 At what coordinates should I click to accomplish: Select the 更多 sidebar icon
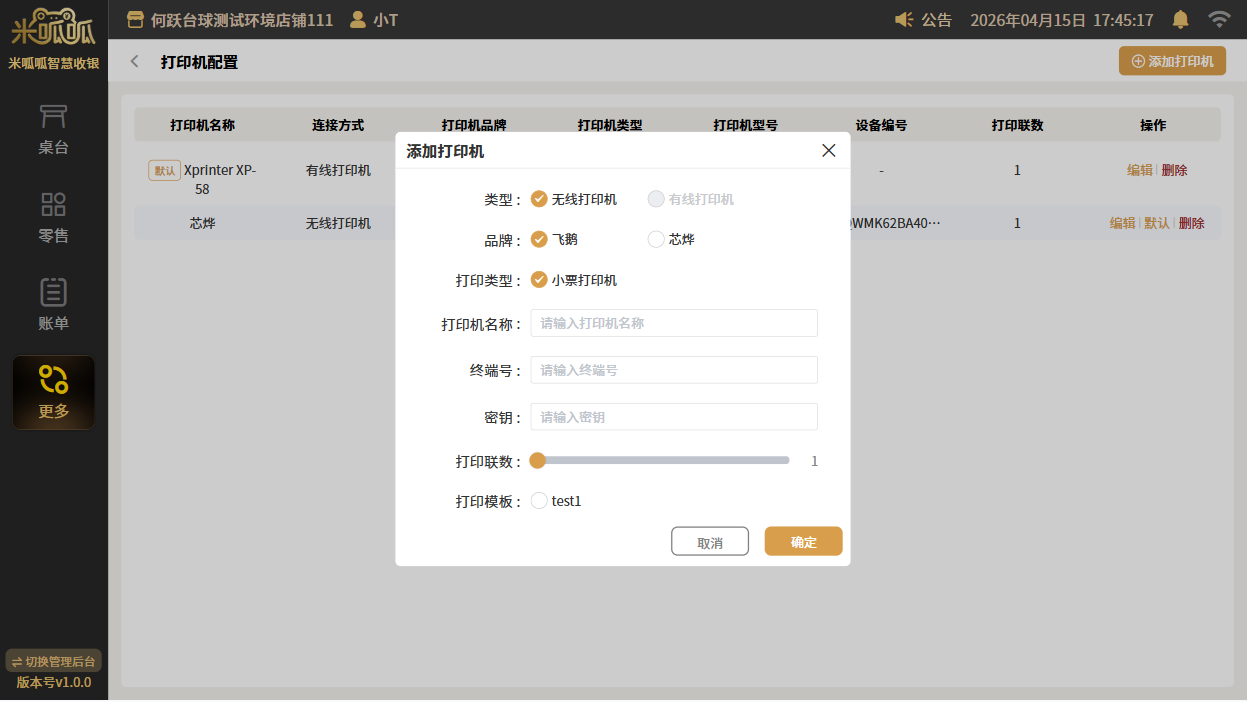[x=53, y=380]
